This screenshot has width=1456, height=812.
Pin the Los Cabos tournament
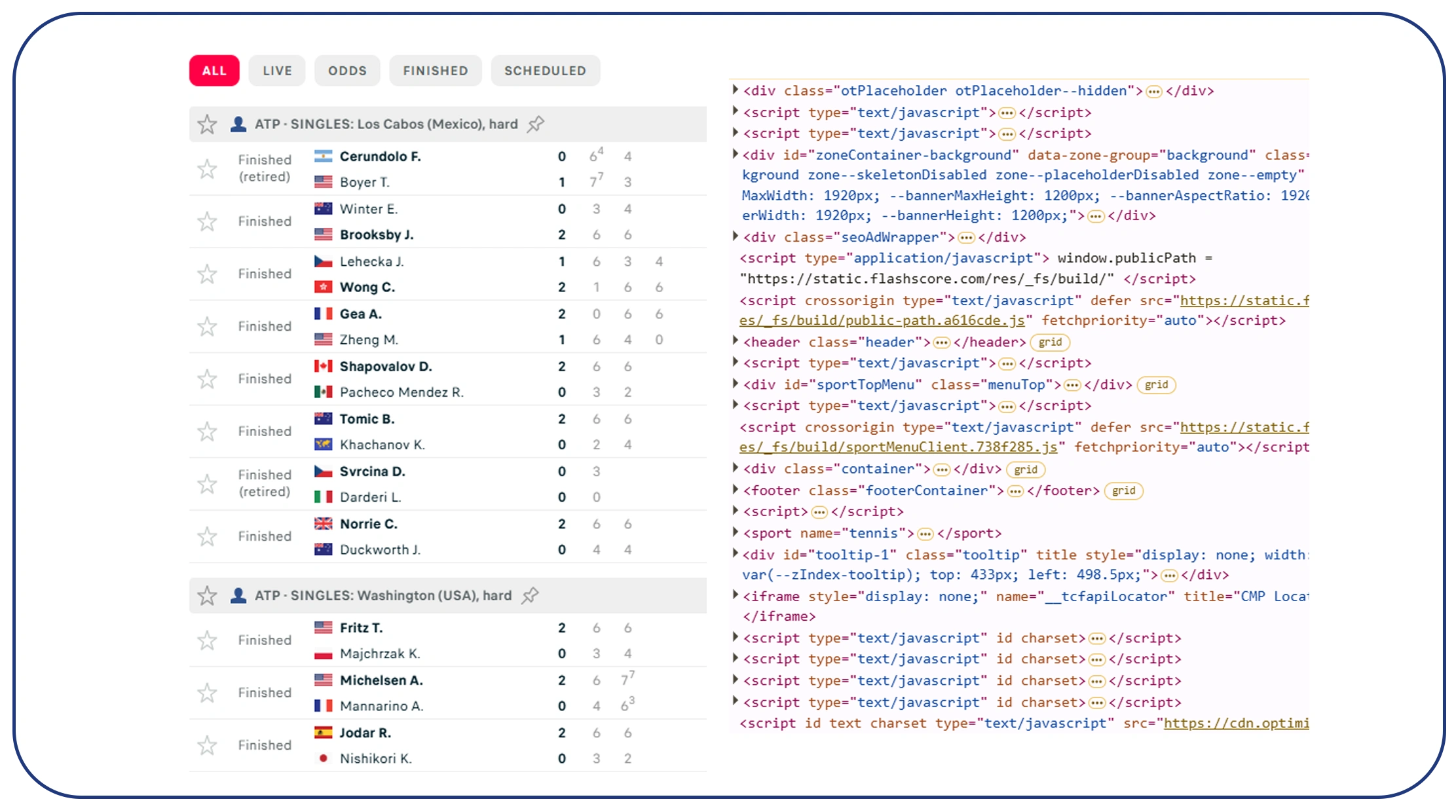point(536,124)
